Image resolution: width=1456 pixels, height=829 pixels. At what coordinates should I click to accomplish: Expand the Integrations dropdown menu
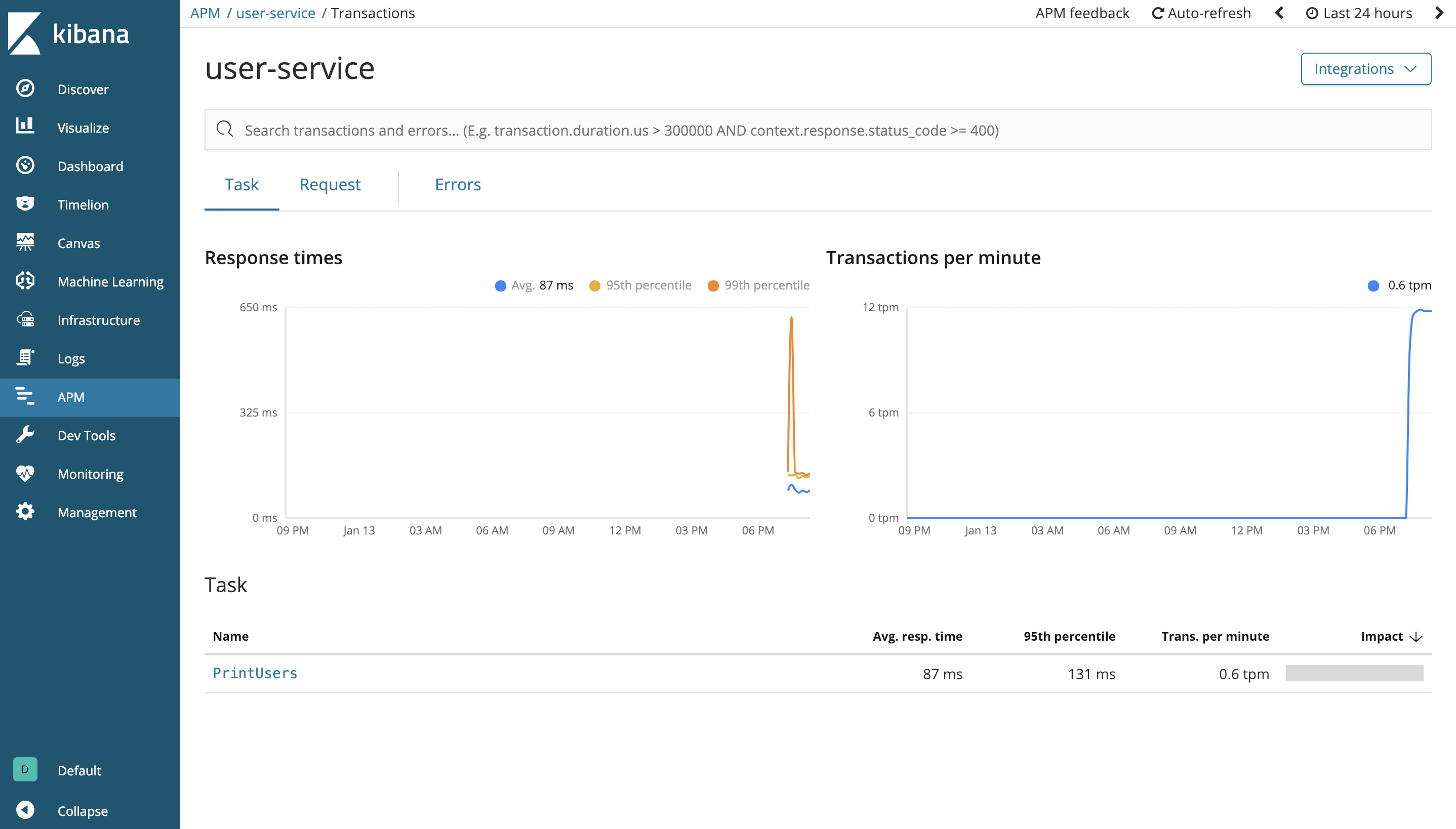point(1364,68)
